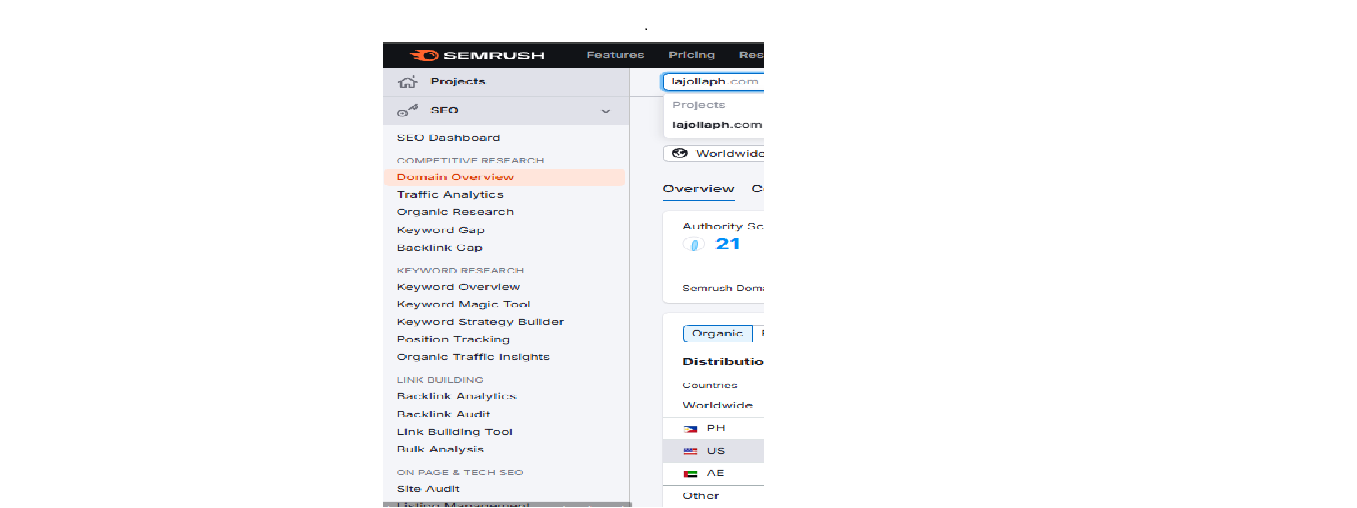Open Backlink Audit
1357x508 pixels.
tap(443, 414)
